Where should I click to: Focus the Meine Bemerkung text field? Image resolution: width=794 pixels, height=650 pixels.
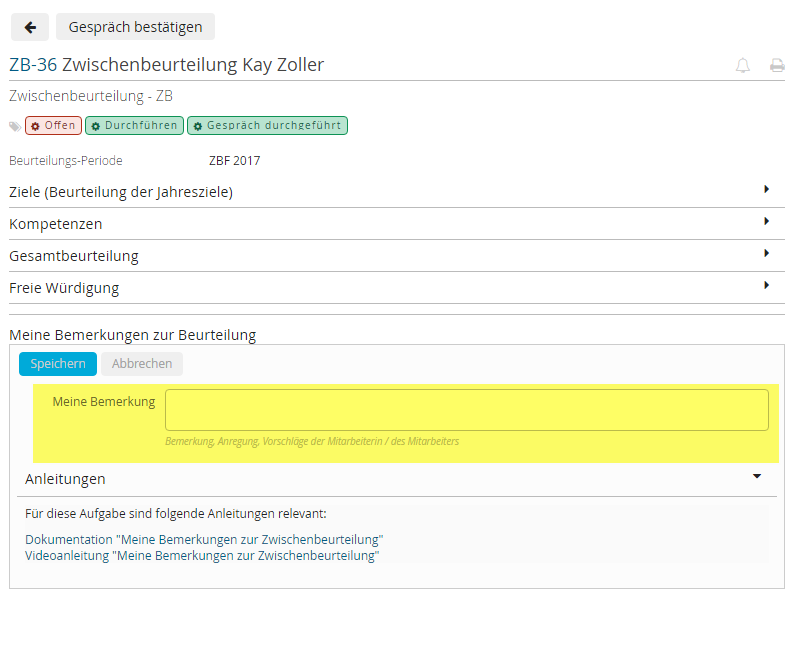[466, 410]
